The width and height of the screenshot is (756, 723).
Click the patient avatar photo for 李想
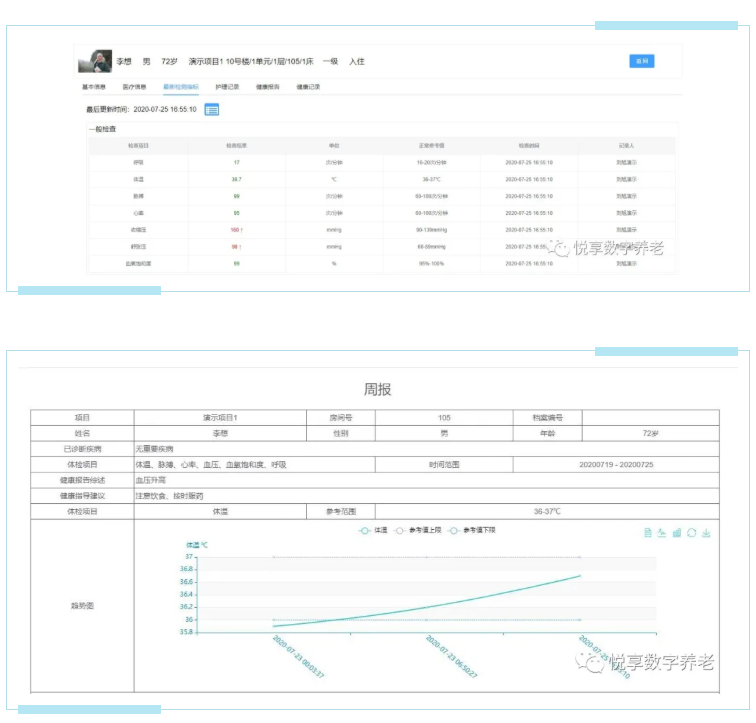click(95, 61)
